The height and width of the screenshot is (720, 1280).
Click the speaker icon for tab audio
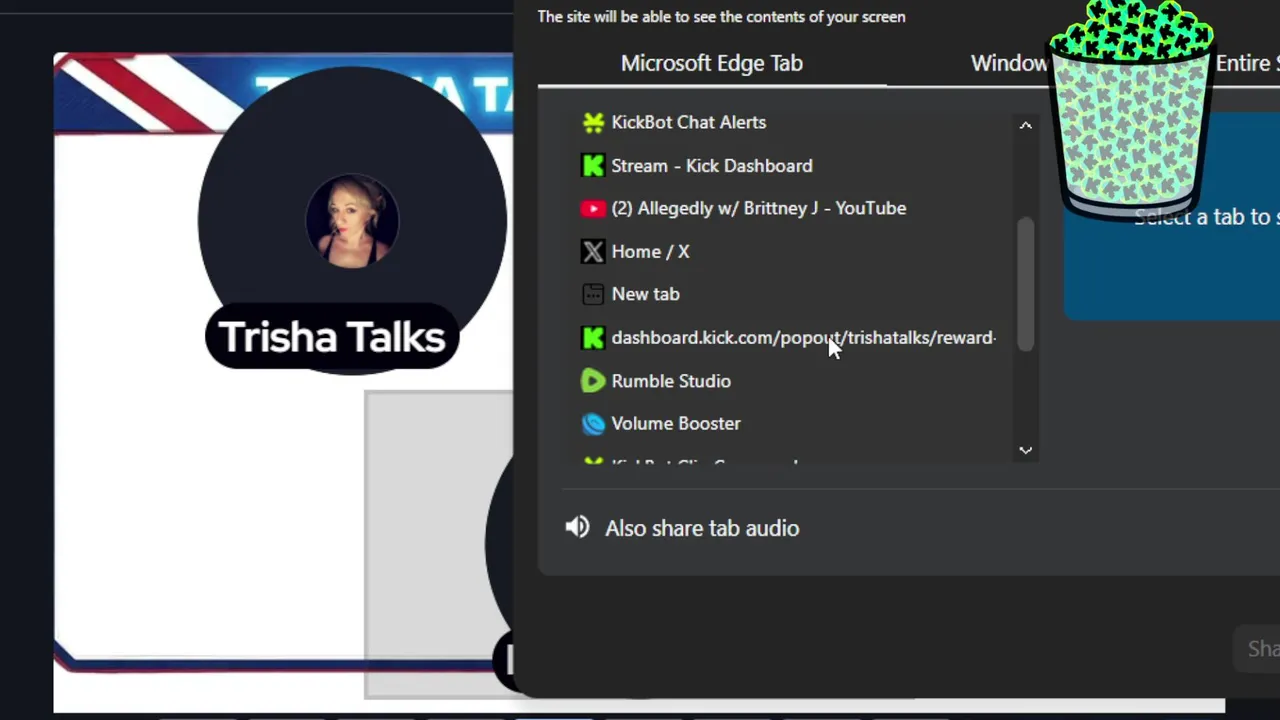coord(577,527)
